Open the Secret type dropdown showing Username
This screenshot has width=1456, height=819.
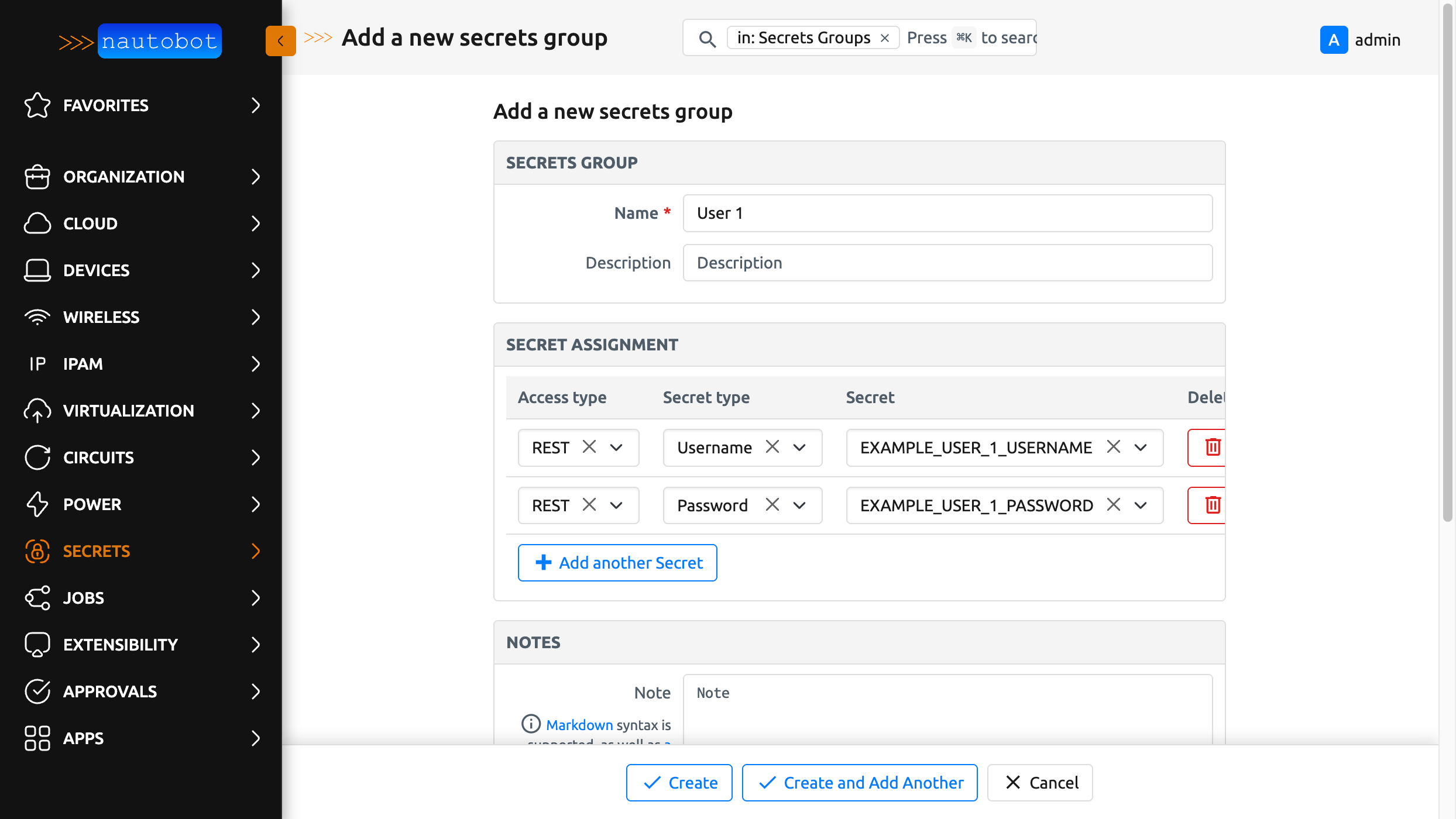coord(800,448)
